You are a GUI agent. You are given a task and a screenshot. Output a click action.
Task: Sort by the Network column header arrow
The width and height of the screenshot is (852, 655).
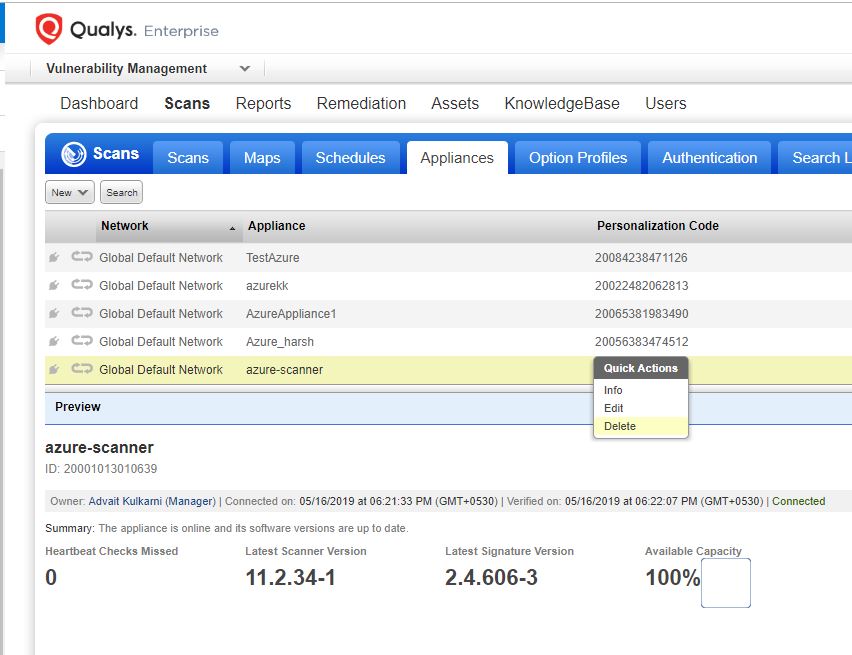coord(232,228)
